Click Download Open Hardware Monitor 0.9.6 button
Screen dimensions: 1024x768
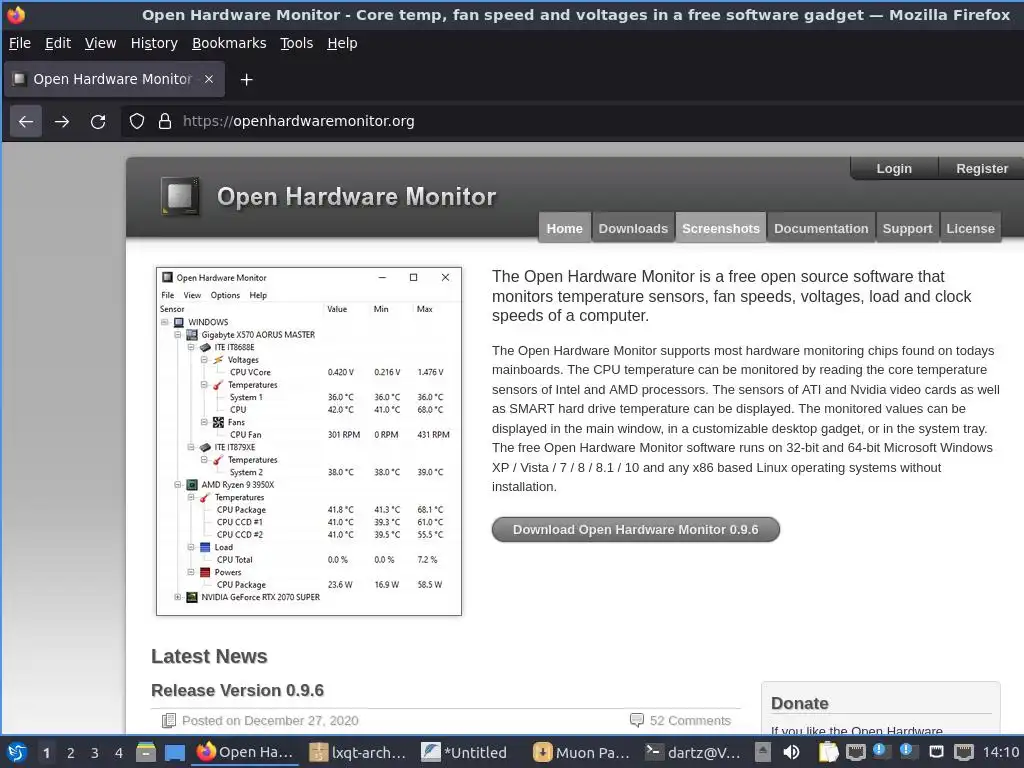pyautogui.click(x=635, y=530)
